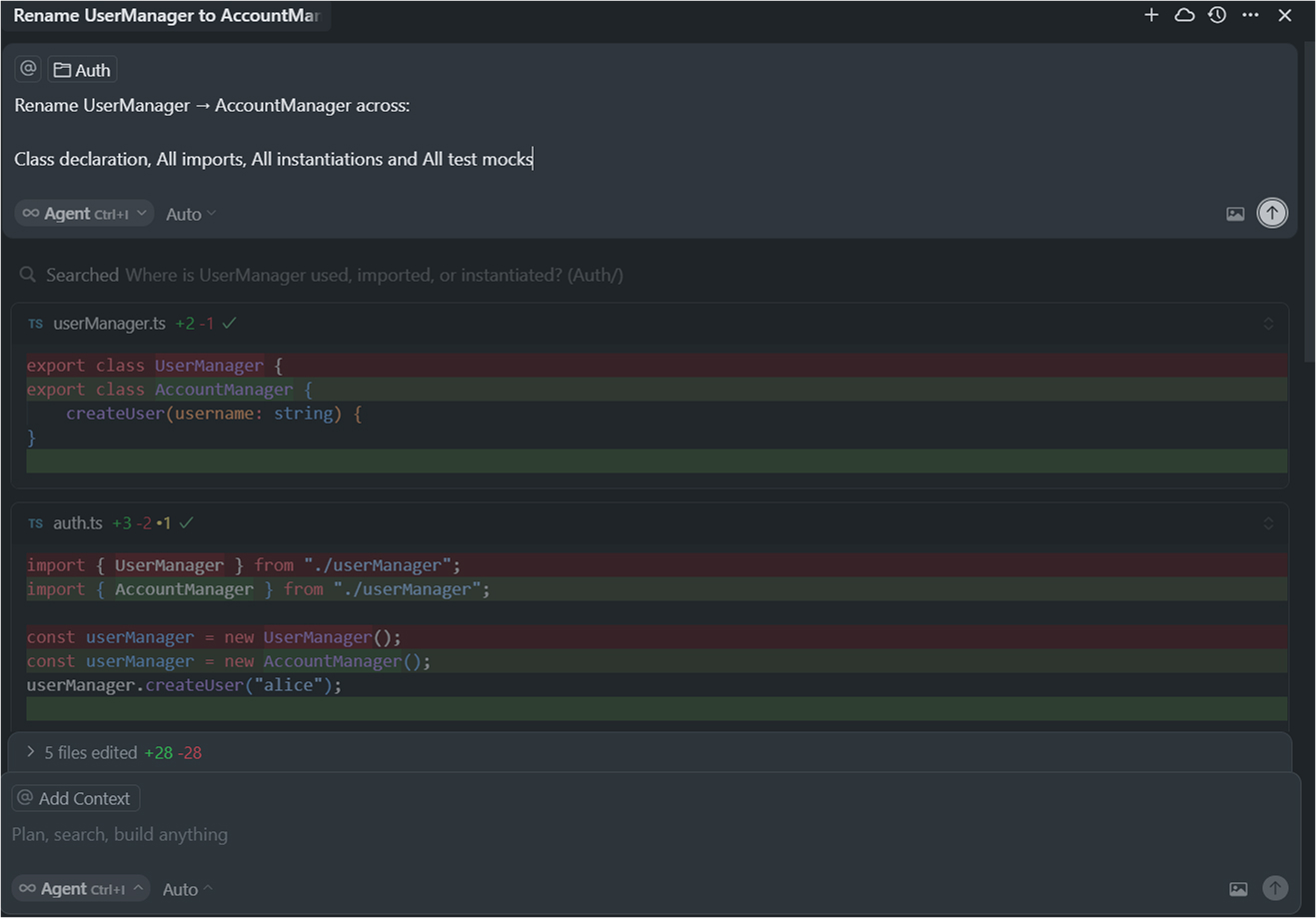Click the userManager.createUser("alice") line

[657, 685]
